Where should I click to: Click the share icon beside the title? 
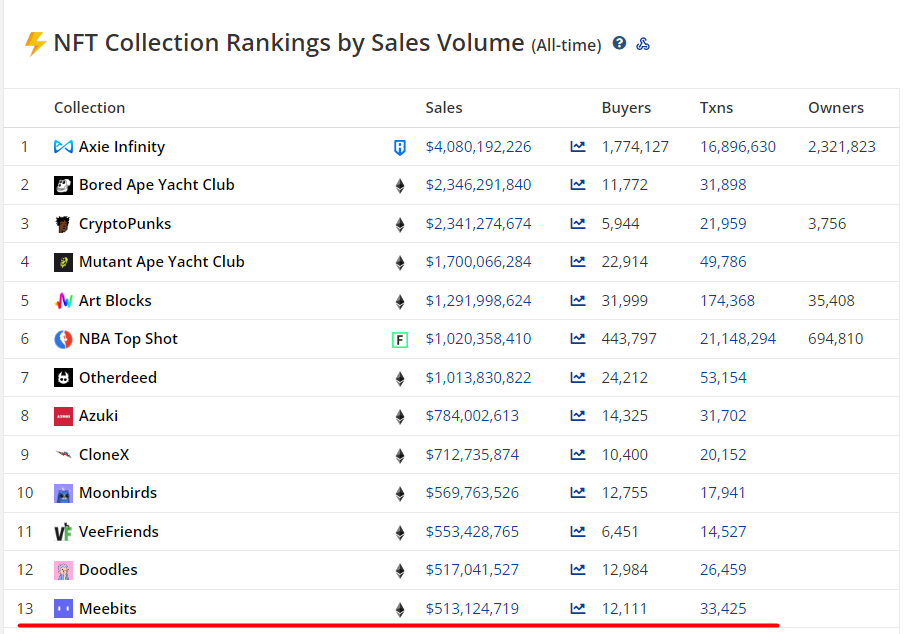643,44
